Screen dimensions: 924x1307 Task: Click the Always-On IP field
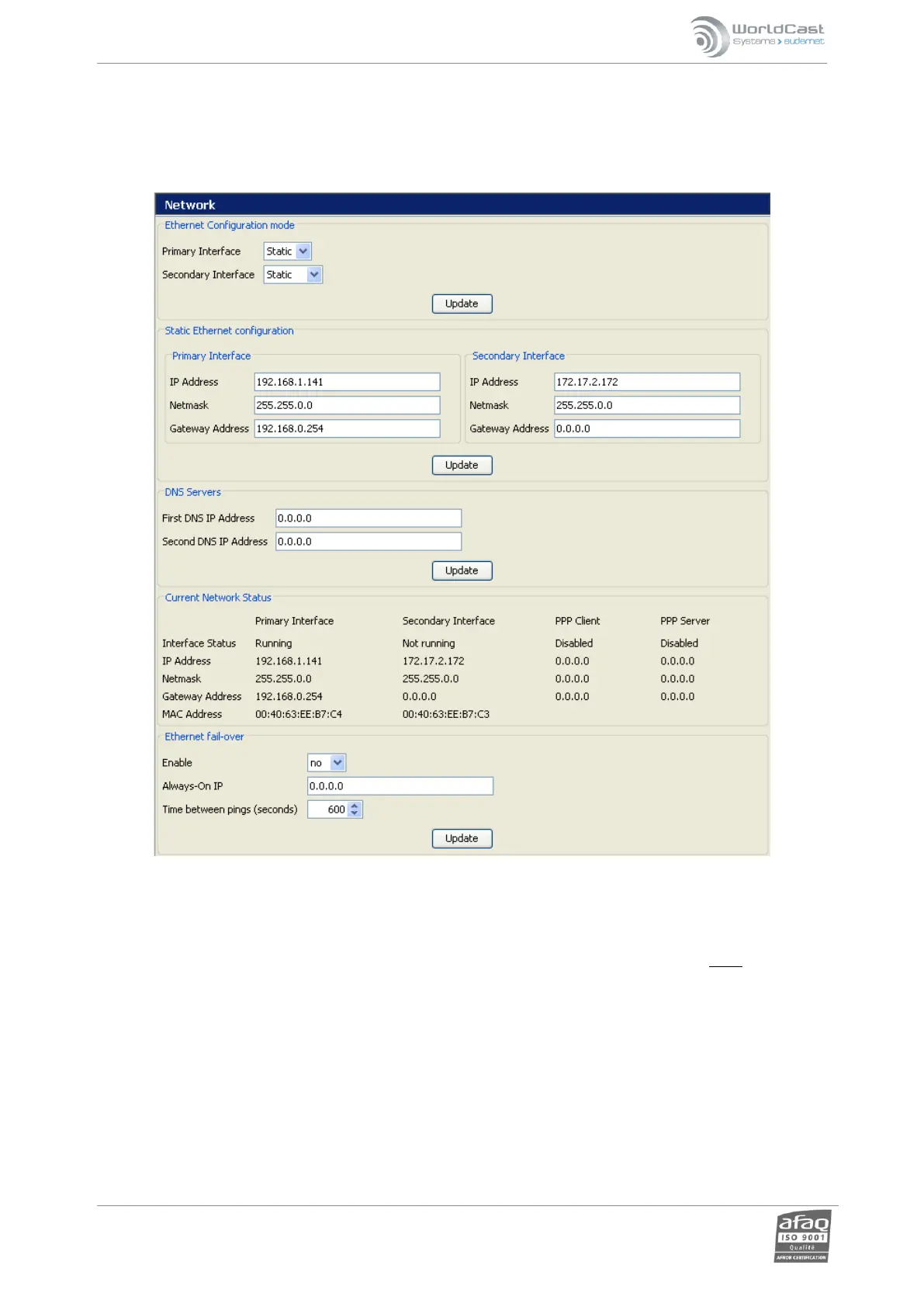pos(400,786)
